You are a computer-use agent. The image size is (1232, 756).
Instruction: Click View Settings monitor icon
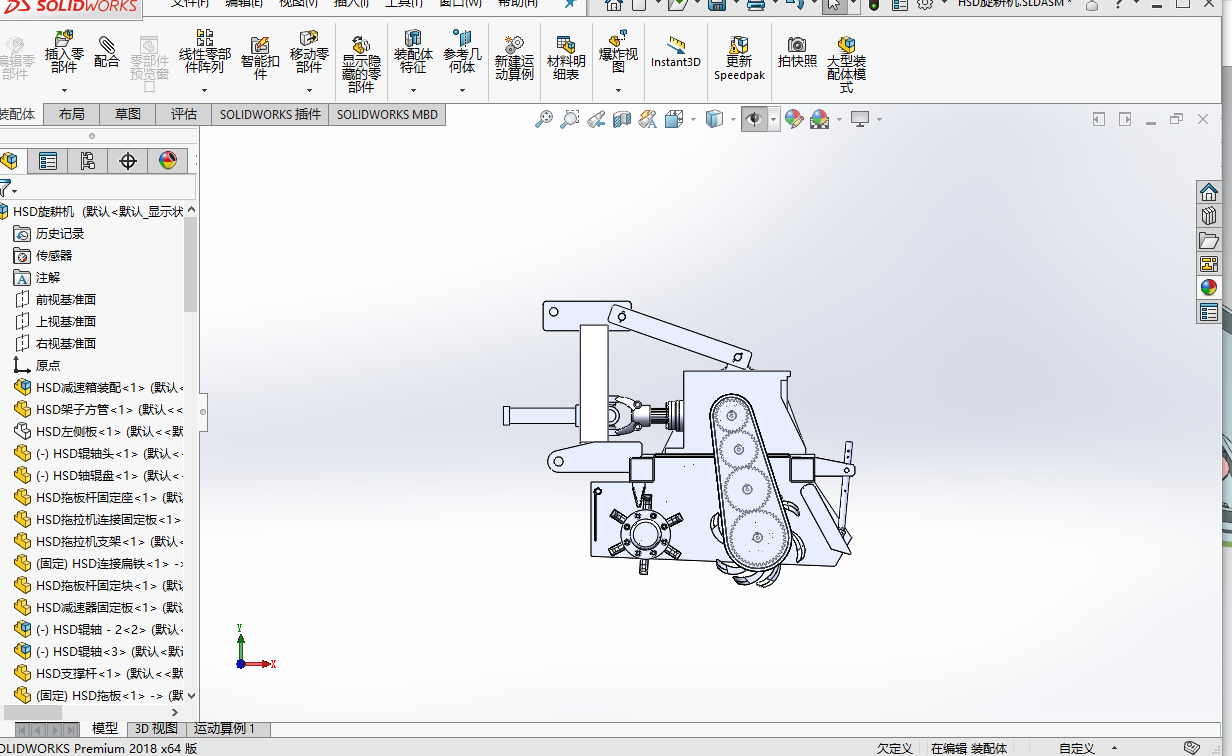pyautogui.click(x=860, y=119)
